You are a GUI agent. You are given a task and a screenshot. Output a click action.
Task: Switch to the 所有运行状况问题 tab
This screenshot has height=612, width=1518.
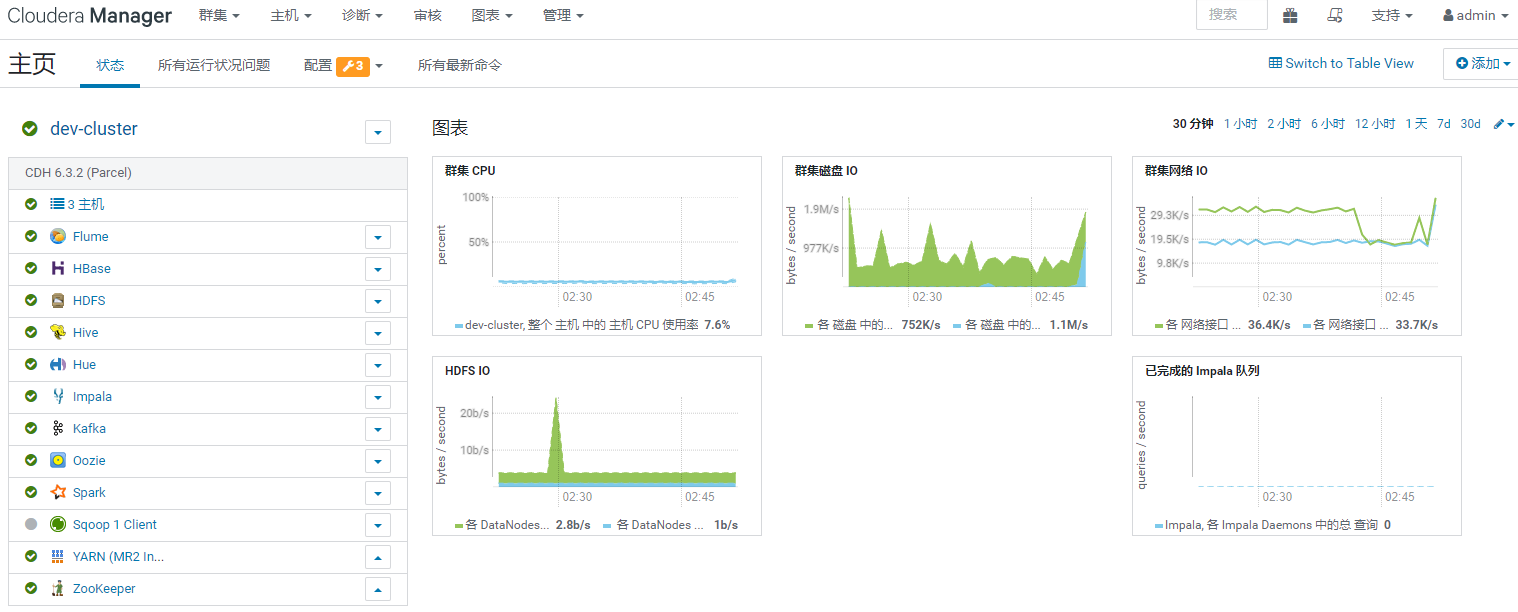tap(214, 66)
